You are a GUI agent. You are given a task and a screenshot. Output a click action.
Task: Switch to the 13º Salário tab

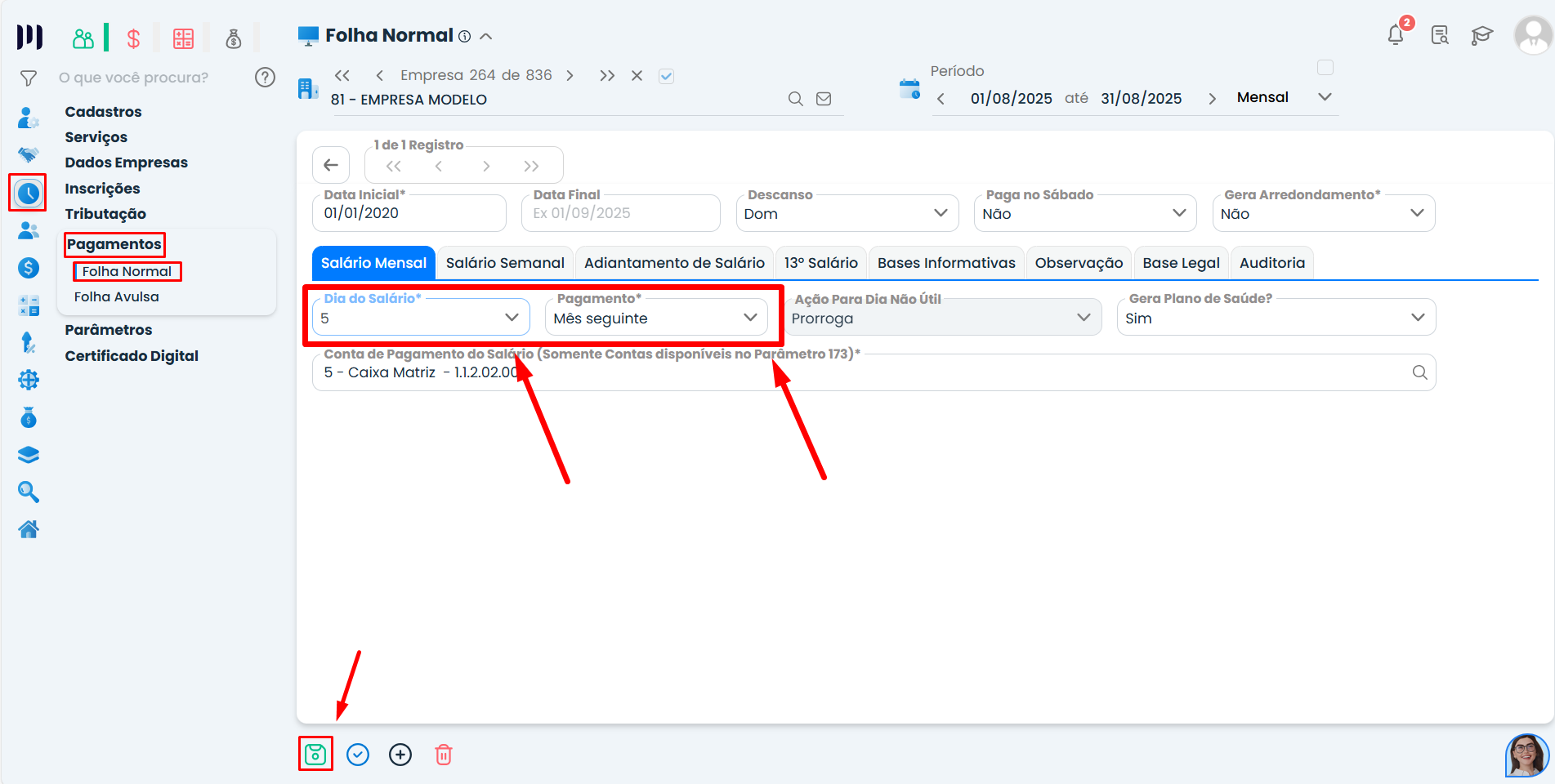[820, 263]
